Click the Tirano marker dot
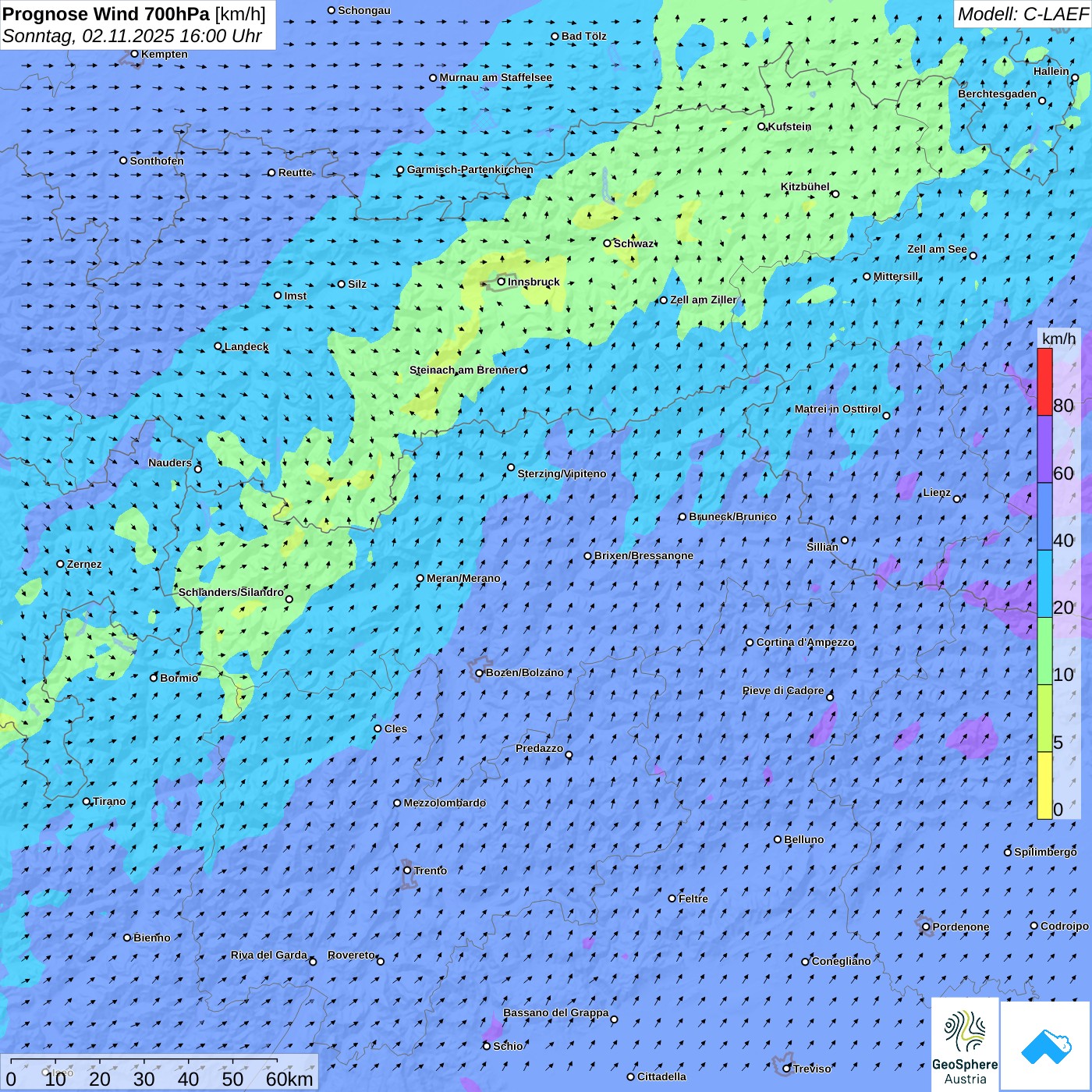 point(87,801)
